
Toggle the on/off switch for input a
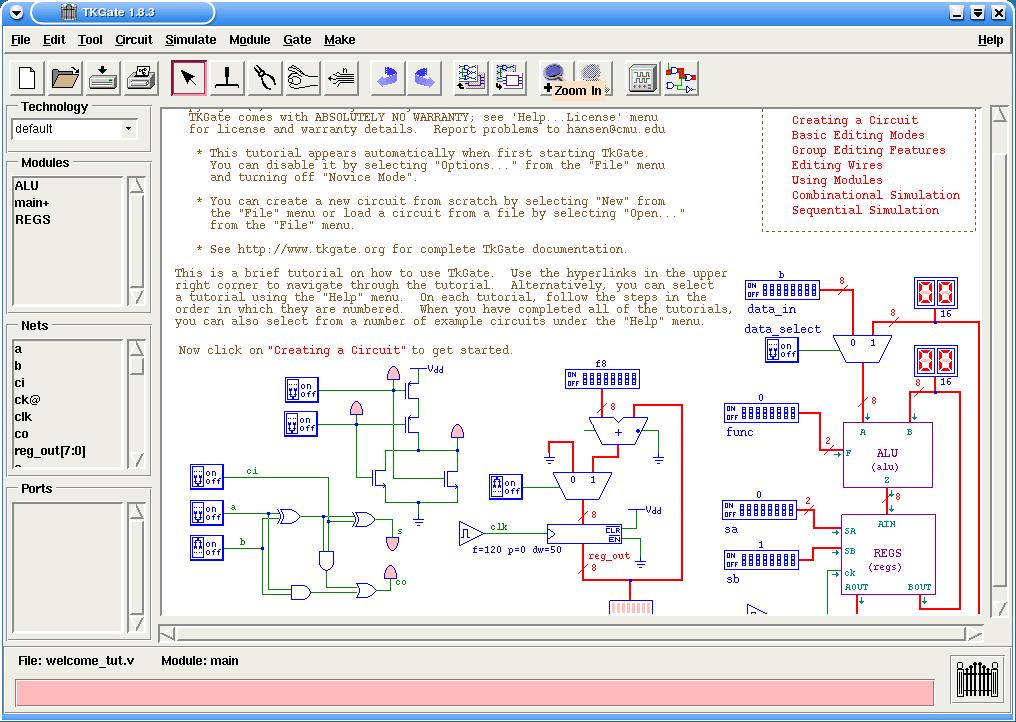pyautogui.click(x=207, y=512)
